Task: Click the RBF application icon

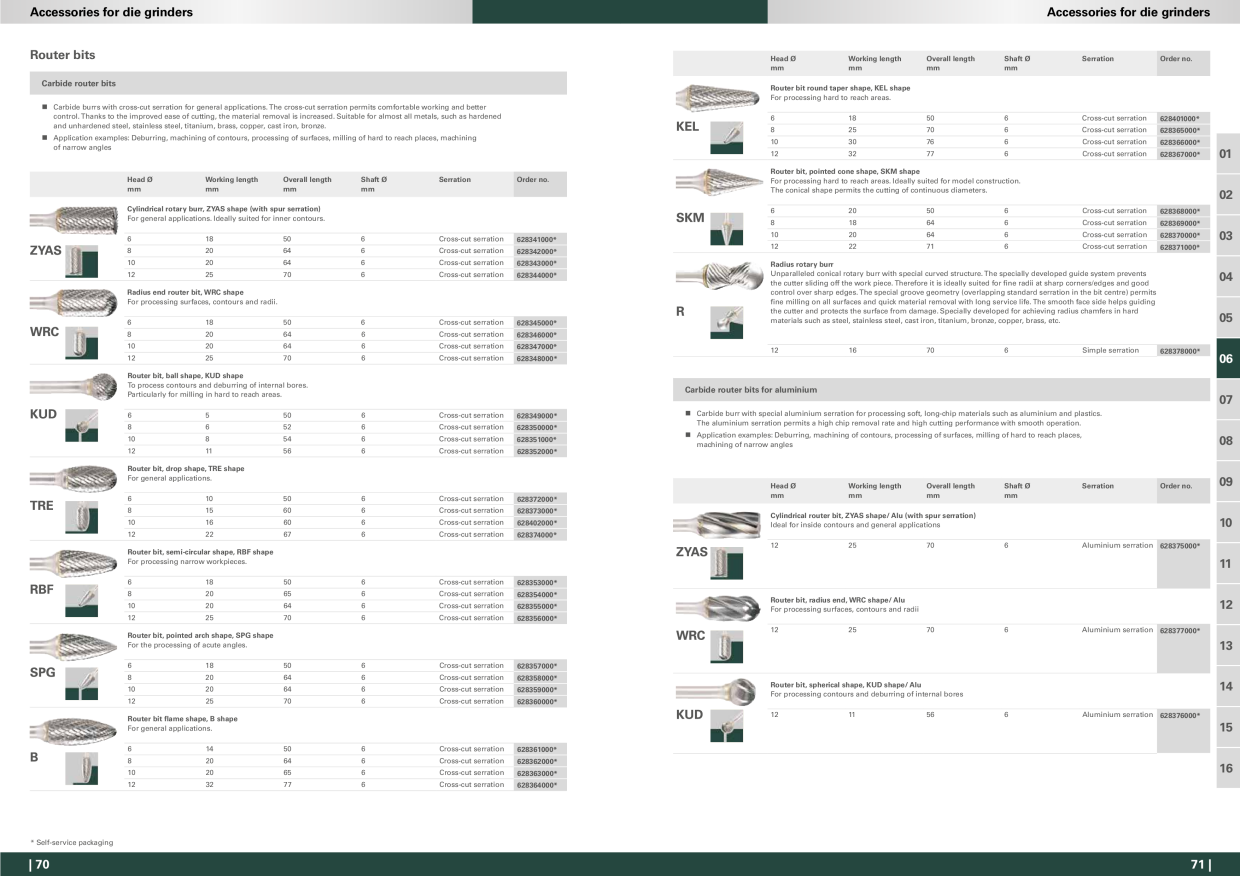Action: (81, 600)
